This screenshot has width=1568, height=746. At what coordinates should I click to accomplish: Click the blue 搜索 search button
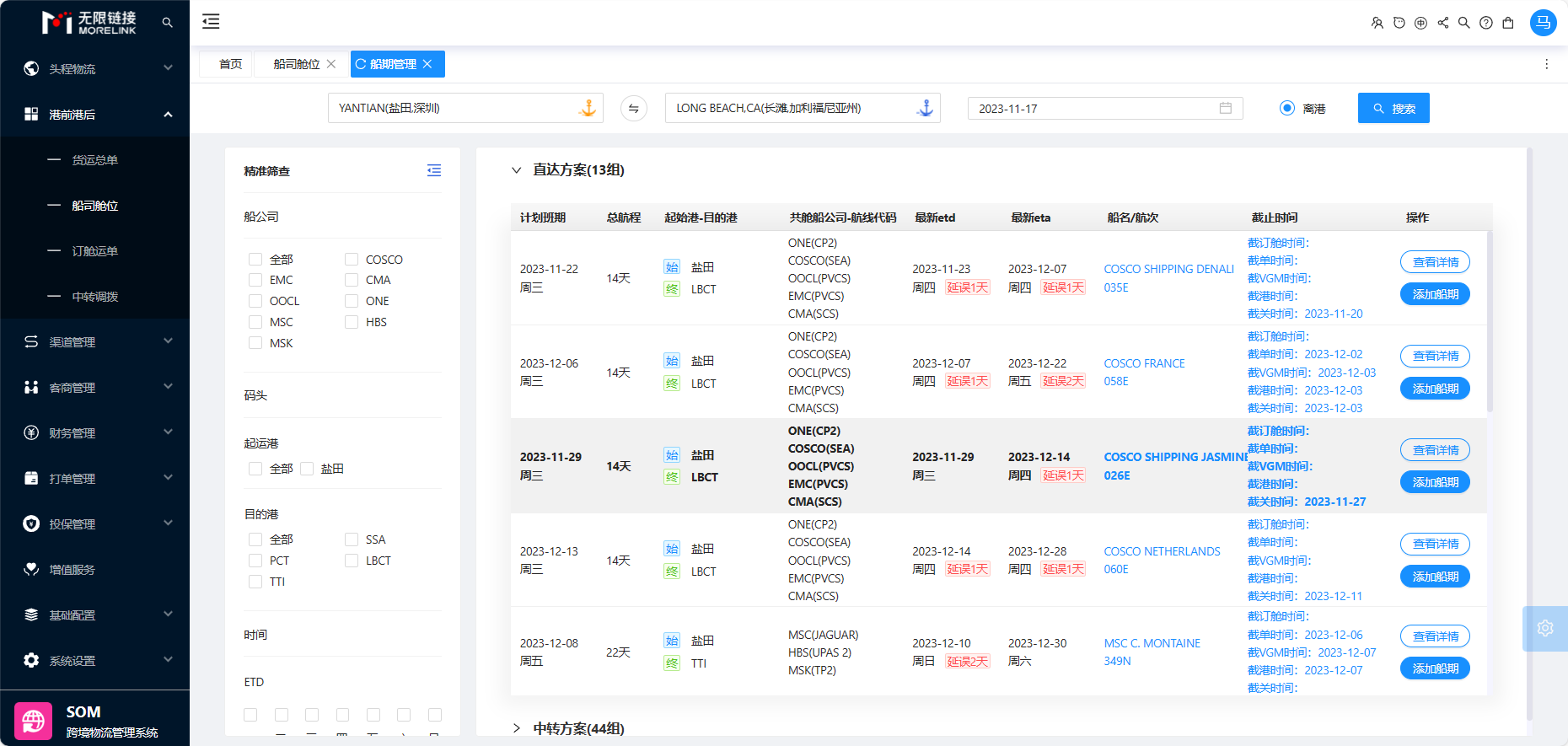click(1393, 108)
